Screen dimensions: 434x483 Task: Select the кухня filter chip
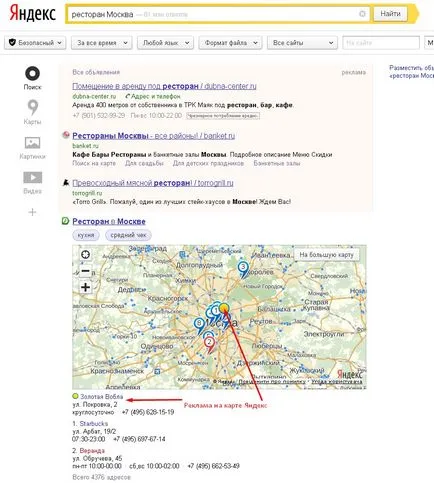click(x=86, y=235)
